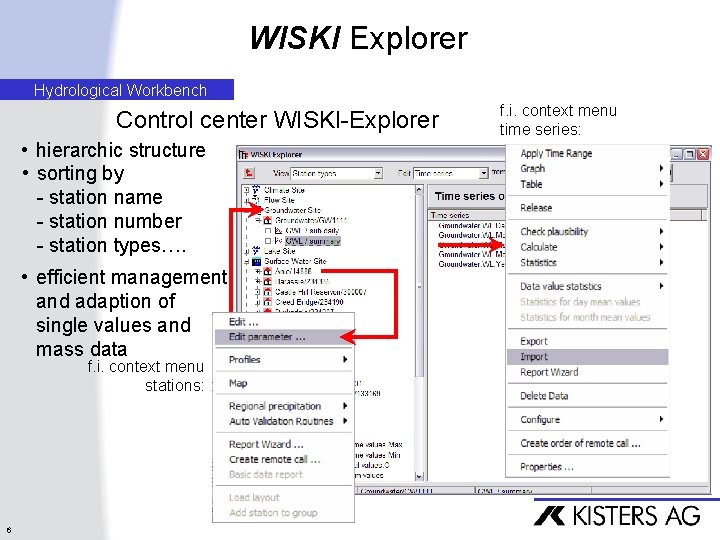
Task: Open the Profiles submenu
Action: coord(284,360)
